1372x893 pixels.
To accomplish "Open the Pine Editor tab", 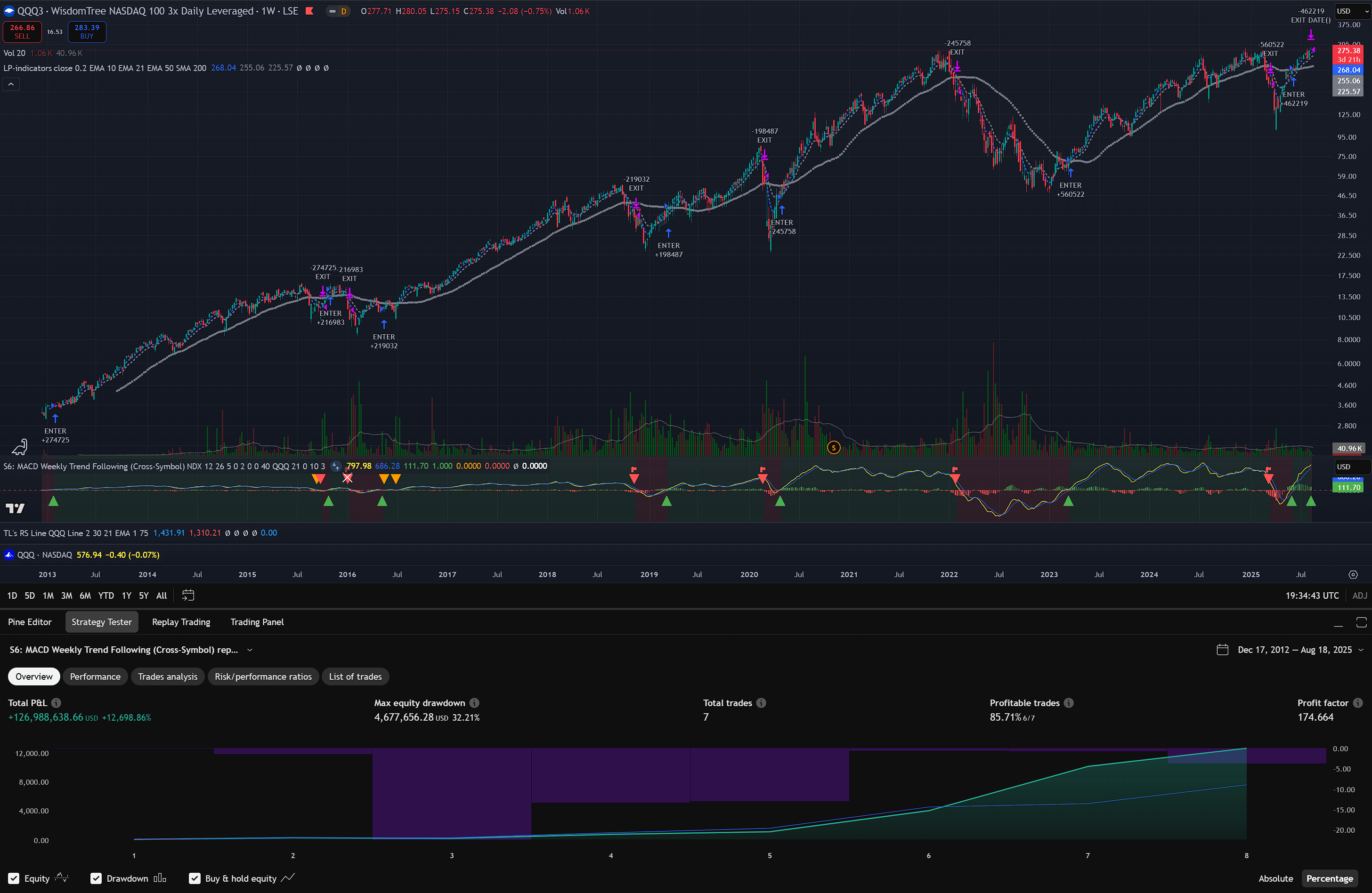I will pyautogui.click(x=30, y=622).
